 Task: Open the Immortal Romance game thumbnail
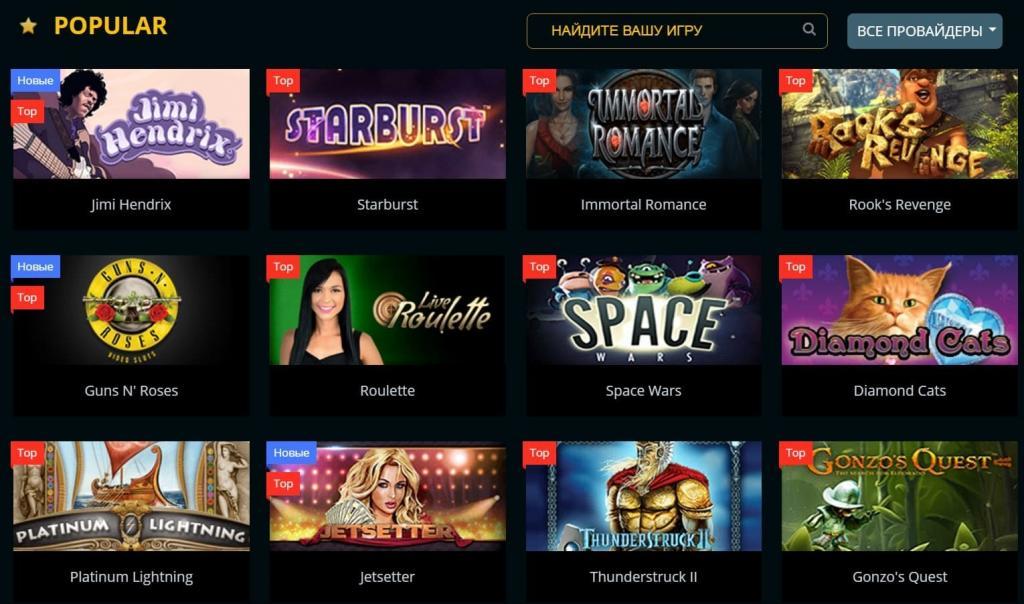click(643, 124)
